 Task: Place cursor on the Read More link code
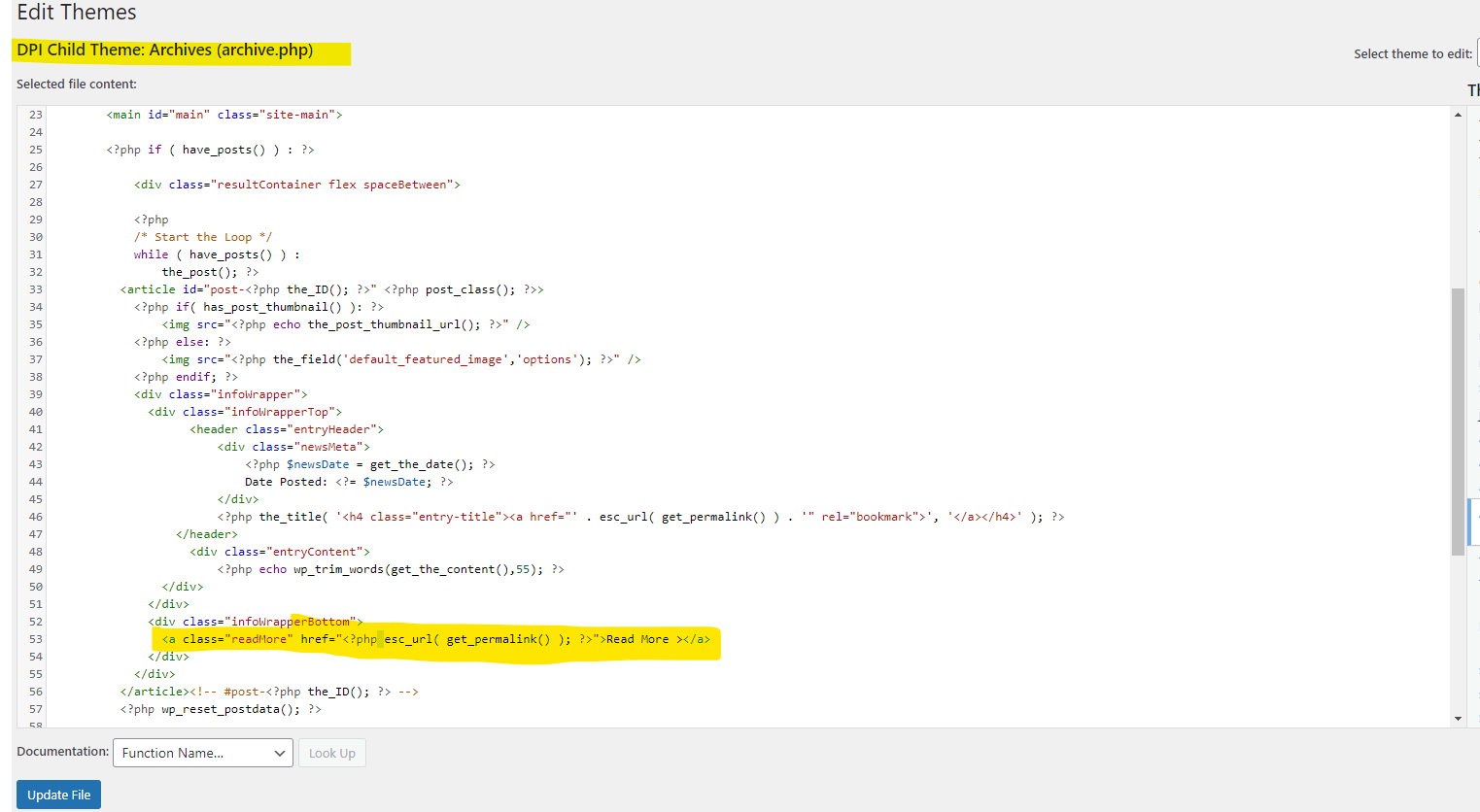click(x=435, y=639)
